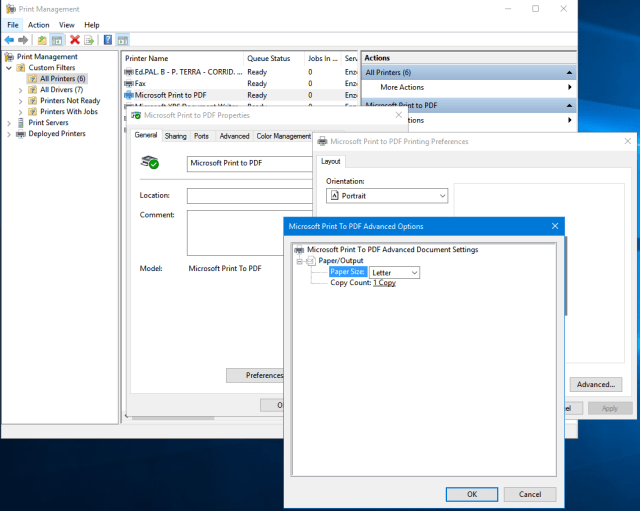Toggle the Show/Hide Action Pane icon
The width and height of the screenshot is (640, 511).
click(x=122, y=40)
